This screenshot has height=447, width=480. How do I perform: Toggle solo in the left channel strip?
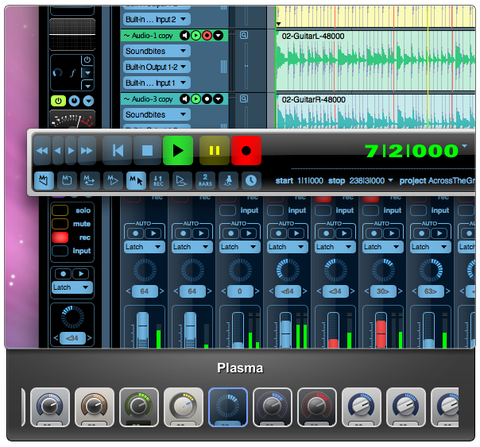(x=60, y=210)
